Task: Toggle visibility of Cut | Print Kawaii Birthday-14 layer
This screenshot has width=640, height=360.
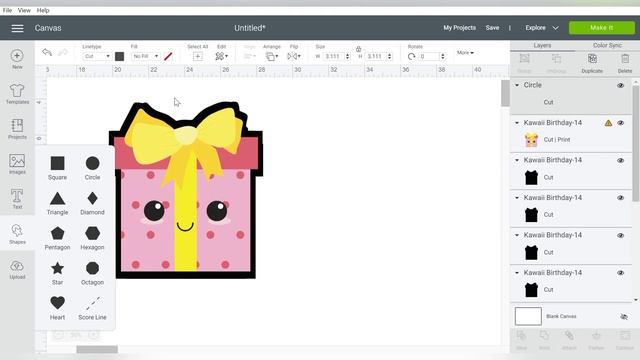Action: click(620, 123)
